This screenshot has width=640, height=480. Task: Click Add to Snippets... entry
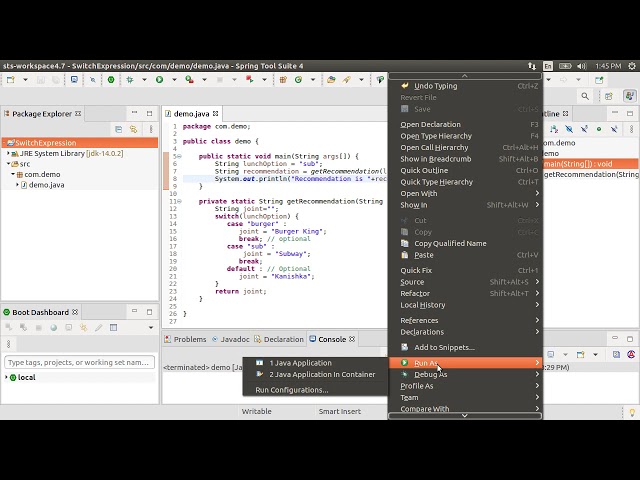(465, 347)
